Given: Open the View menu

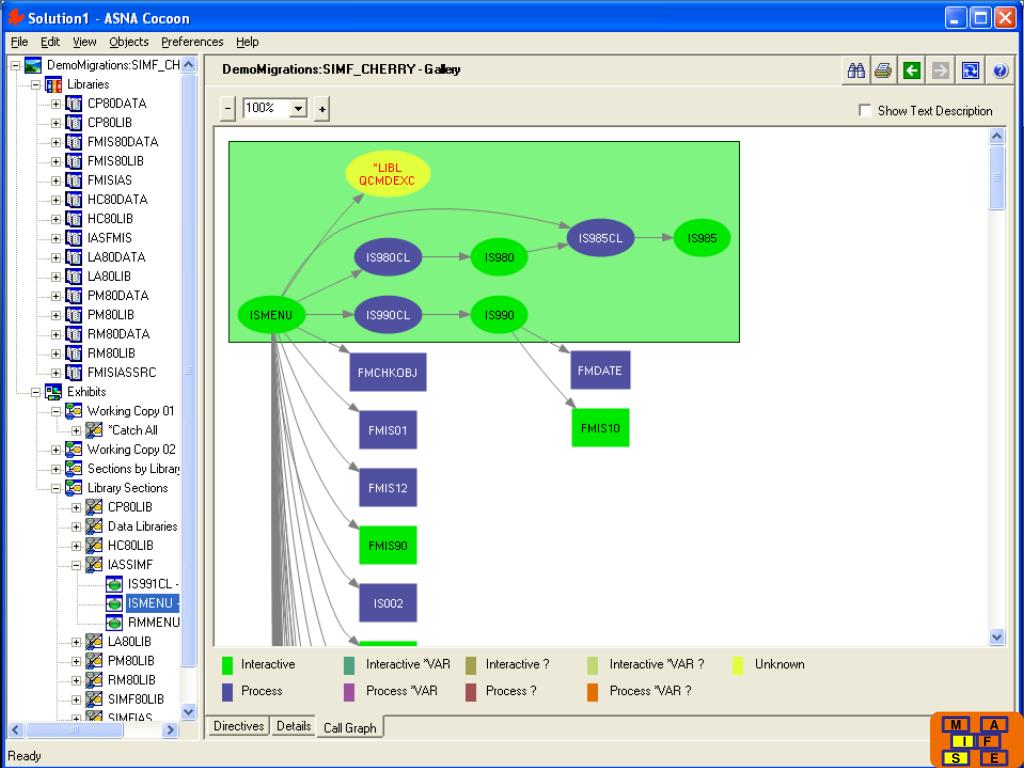Looking at the screenshot, I should [84, 42].
